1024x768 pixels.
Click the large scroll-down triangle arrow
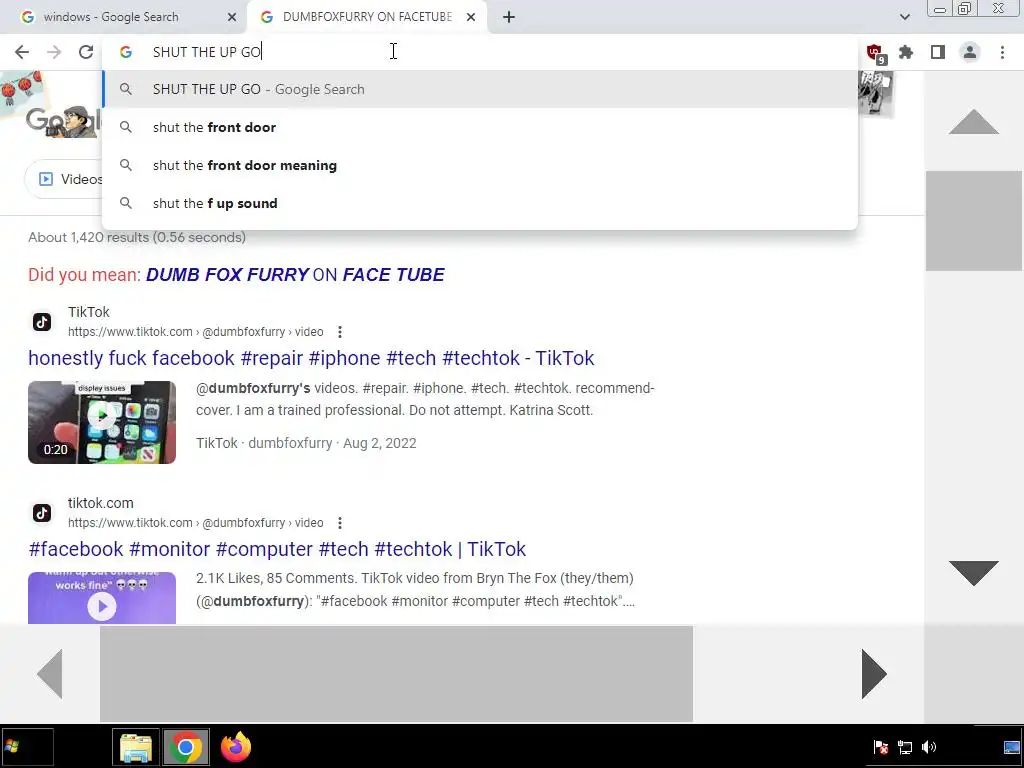pyautogui.click(x=974, y=573)
